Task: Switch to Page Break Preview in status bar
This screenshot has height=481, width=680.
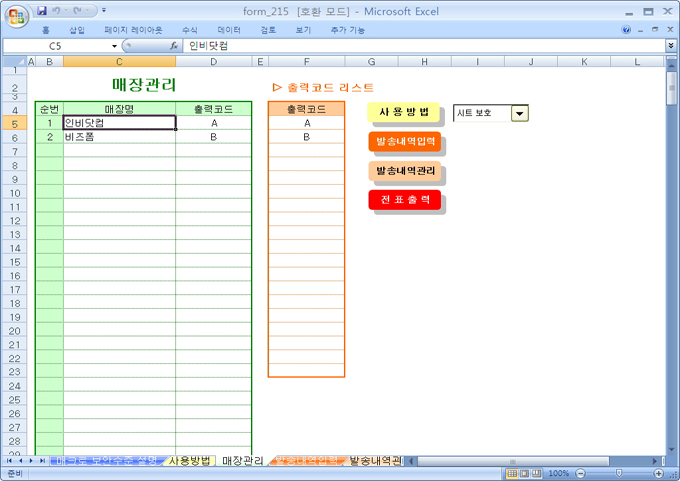Action: pos(537,473)
